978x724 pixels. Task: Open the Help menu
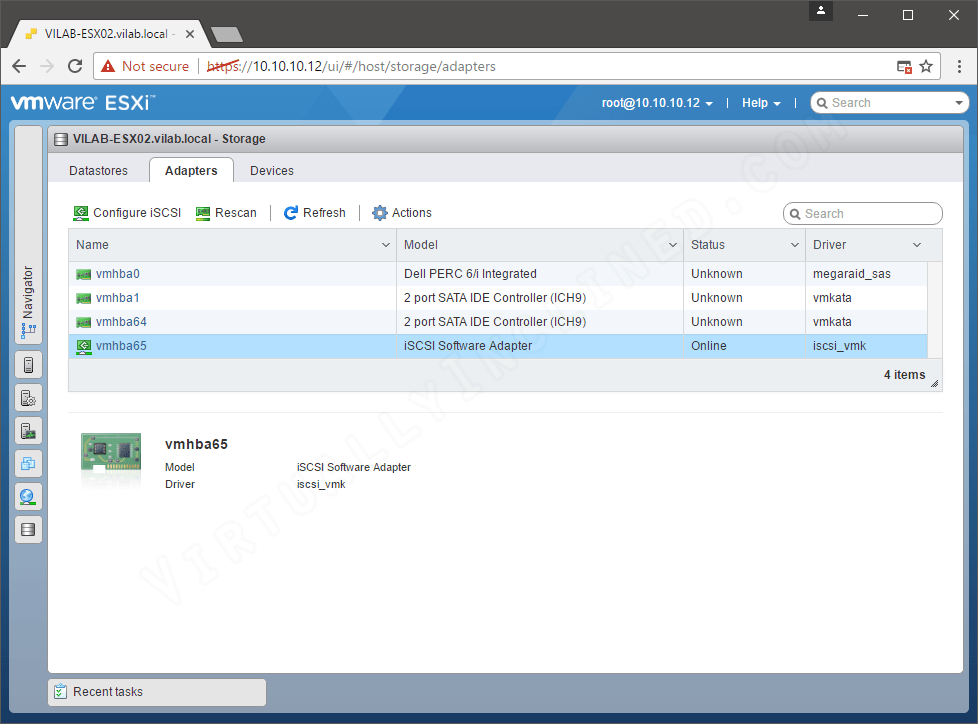point(760,102)
